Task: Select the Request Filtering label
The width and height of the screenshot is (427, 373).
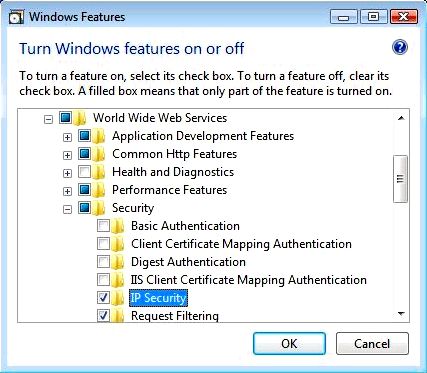Action: [x=175, y=315]
